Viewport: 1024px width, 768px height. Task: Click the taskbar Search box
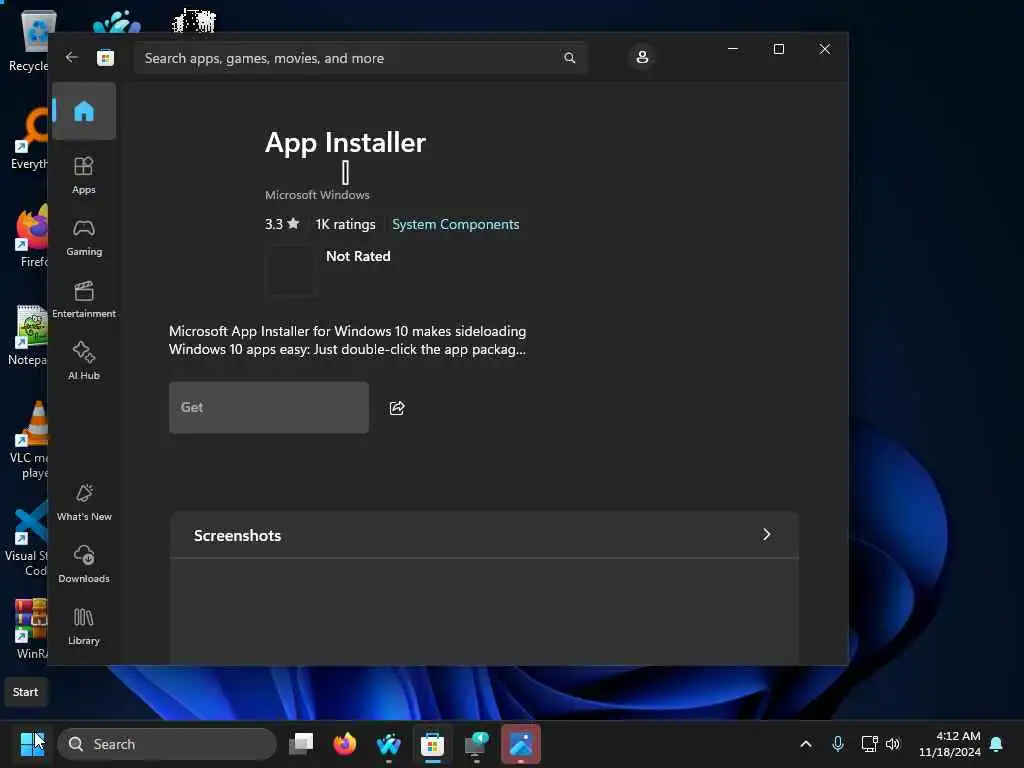pos(167,744)
